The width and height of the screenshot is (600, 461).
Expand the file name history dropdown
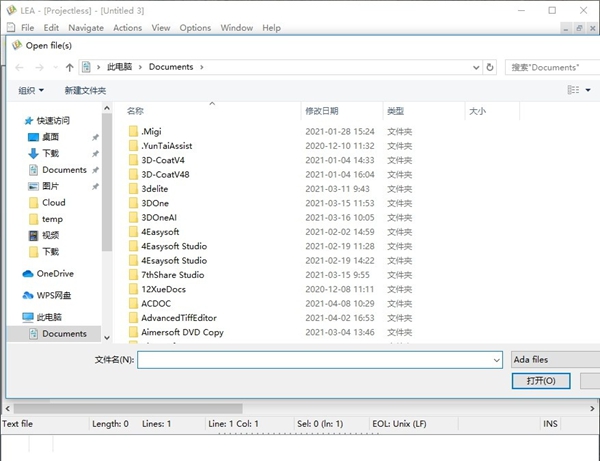[497, 360]
